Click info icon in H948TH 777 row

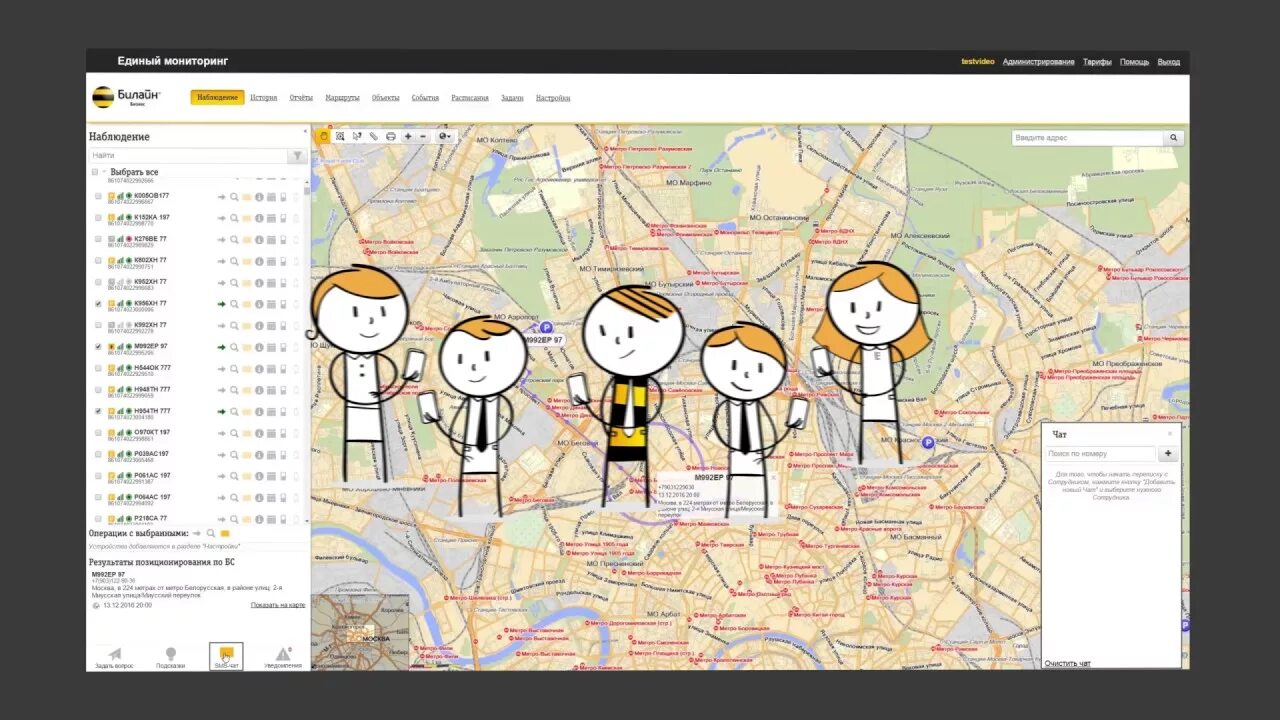tap(259, 390)
